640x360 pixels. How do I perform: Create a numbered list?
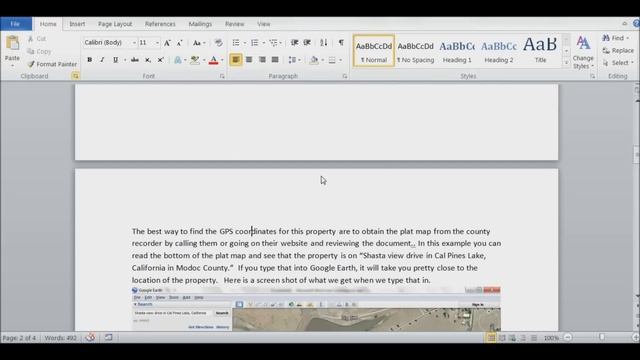pos(255,42)
